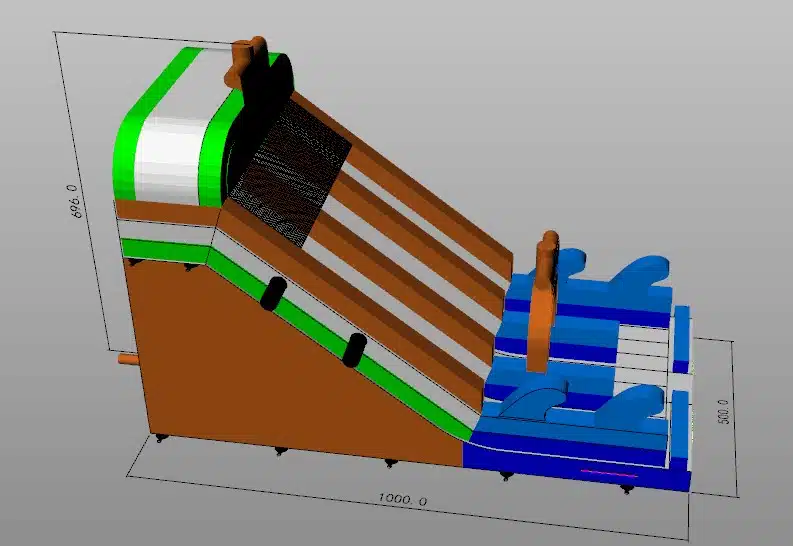This screenshot has height=546, width=793.
Task: Click the orange post at the slide exit
Action: point(544,300)
